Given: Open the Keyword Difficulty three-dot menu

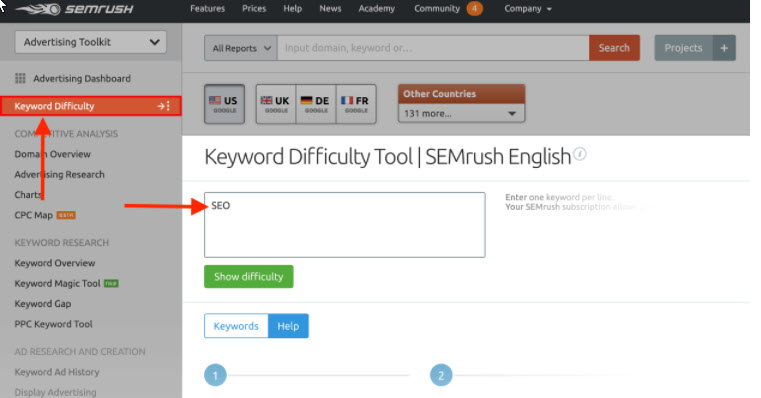Looking at the screenshot, I should click(168, 106).
